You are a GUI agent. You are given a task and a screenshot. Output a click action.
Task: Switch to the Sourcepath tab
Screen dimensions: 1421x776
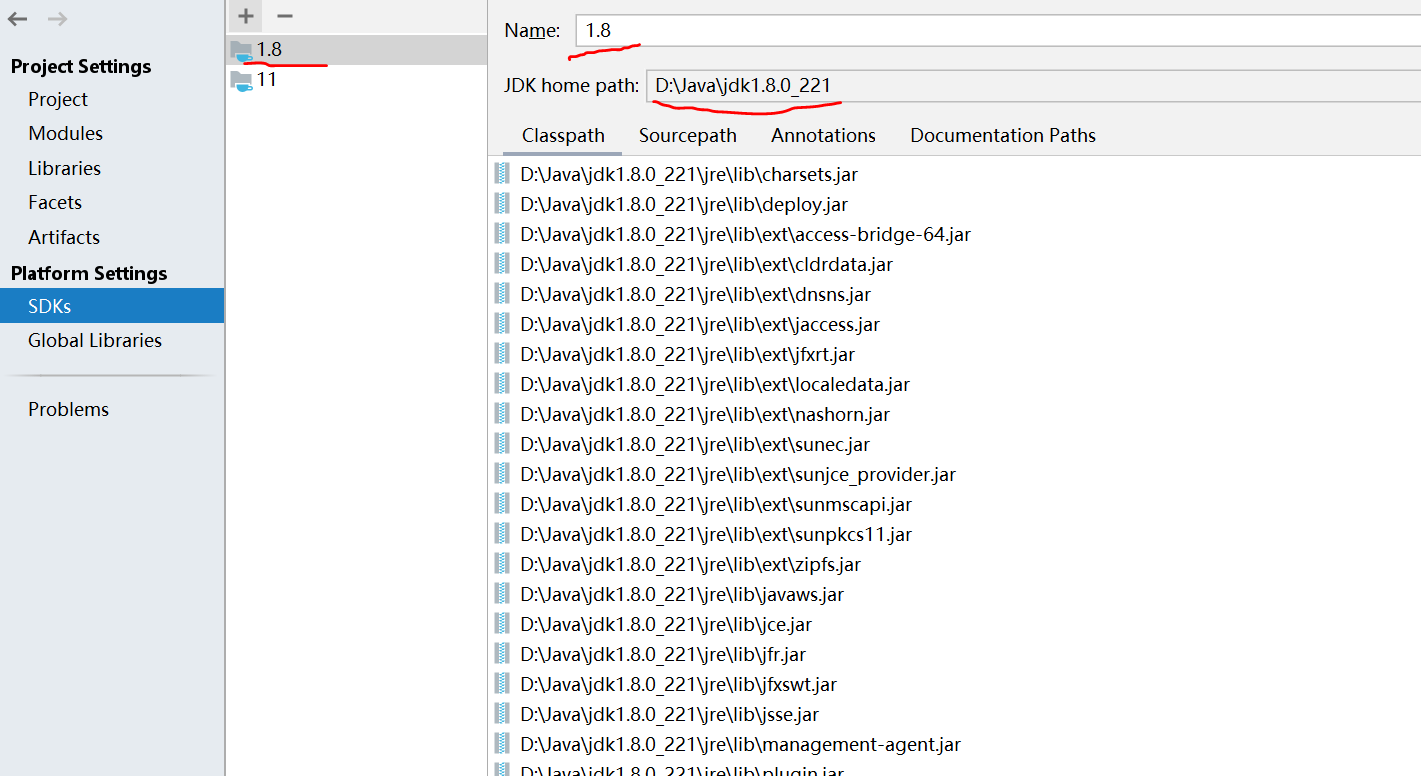coord(687,135)
